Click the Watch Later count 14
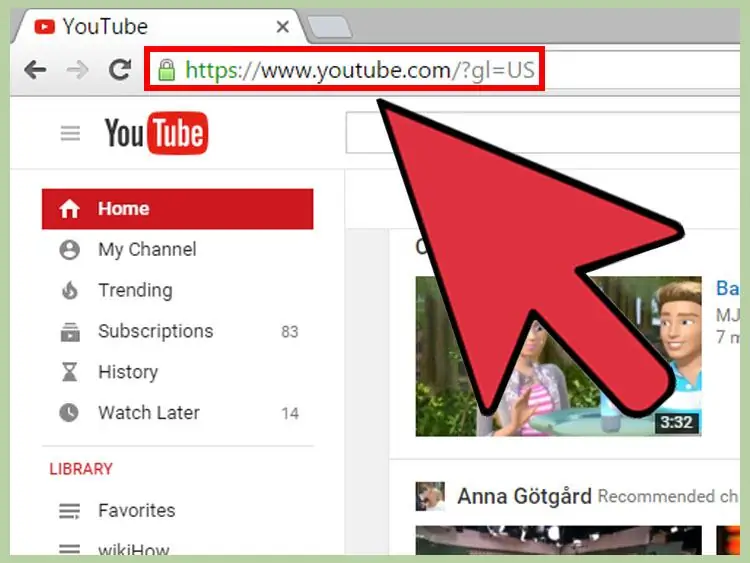The width and height of the screenshot is (750, 563). tap(290, 413)
